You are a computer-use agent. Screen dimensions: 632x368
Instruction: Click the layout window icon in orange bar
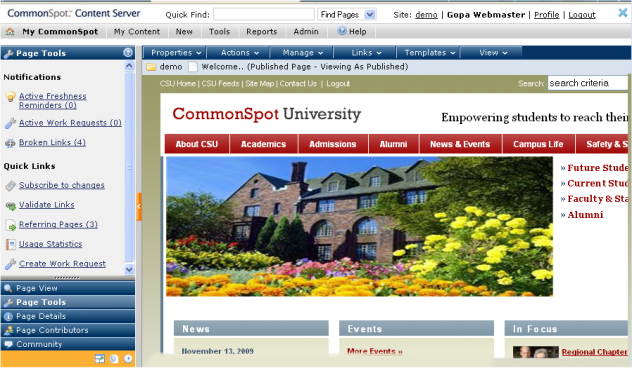pyautogui.click(x=100, y=358)
